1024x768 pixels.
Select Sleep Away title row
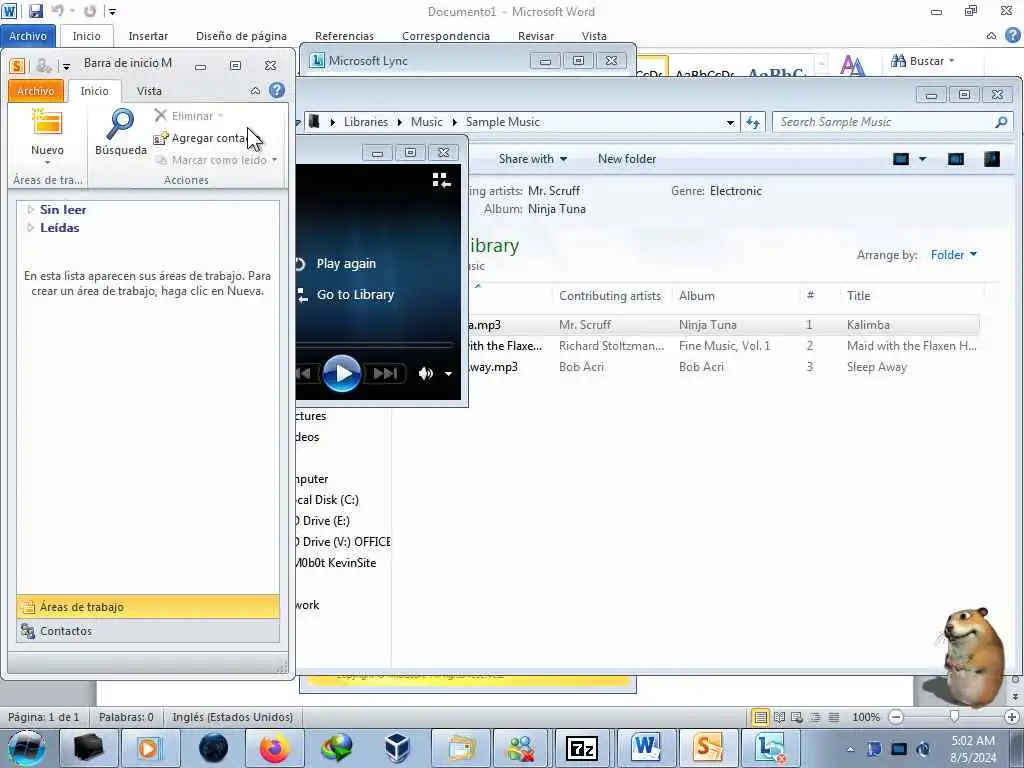876,367
